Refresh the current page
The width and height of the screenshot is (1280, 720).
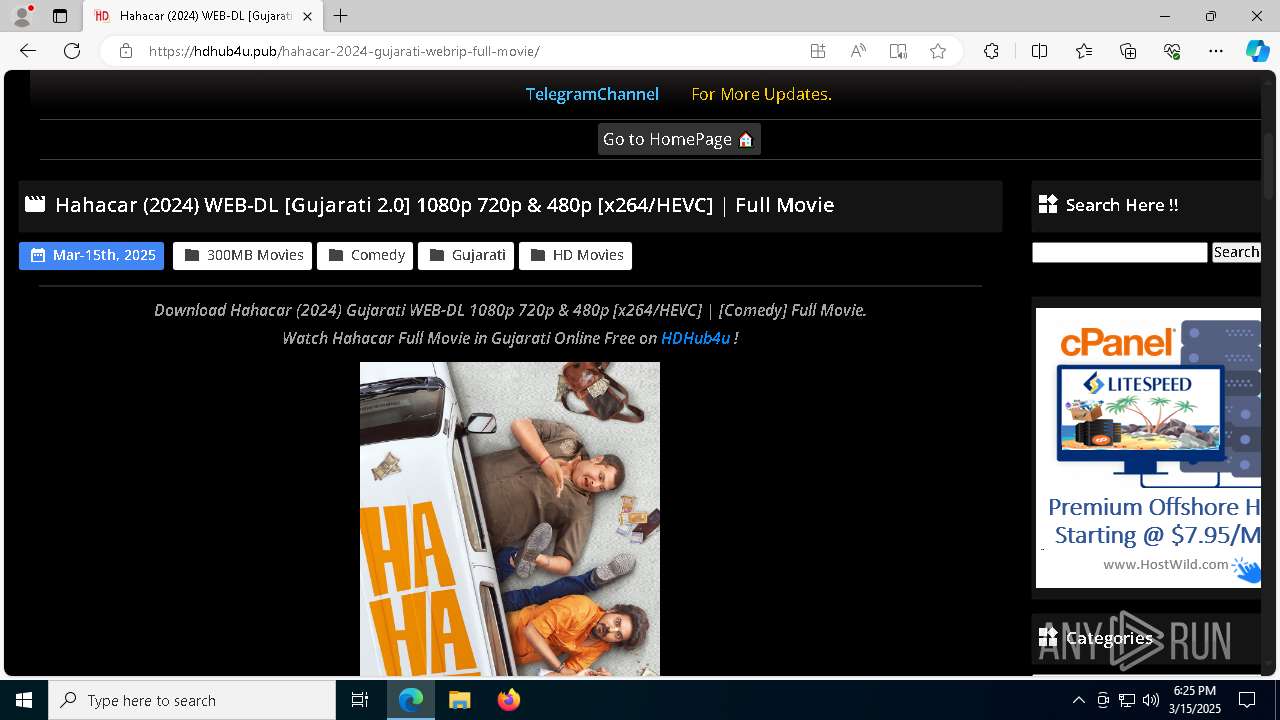(72, 51)
